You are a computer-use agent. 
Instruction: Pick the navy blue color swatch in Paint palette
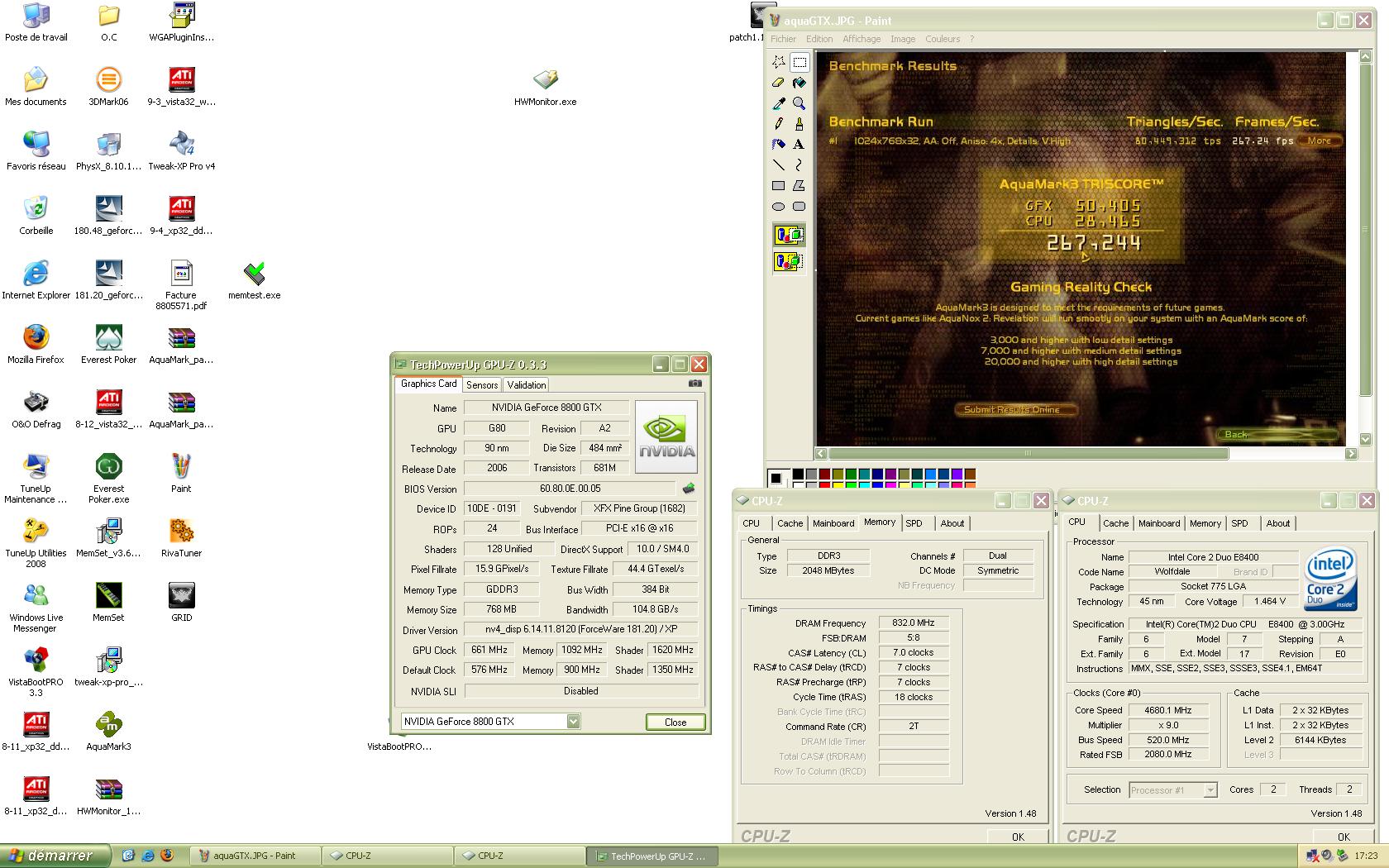pos(877,474)
